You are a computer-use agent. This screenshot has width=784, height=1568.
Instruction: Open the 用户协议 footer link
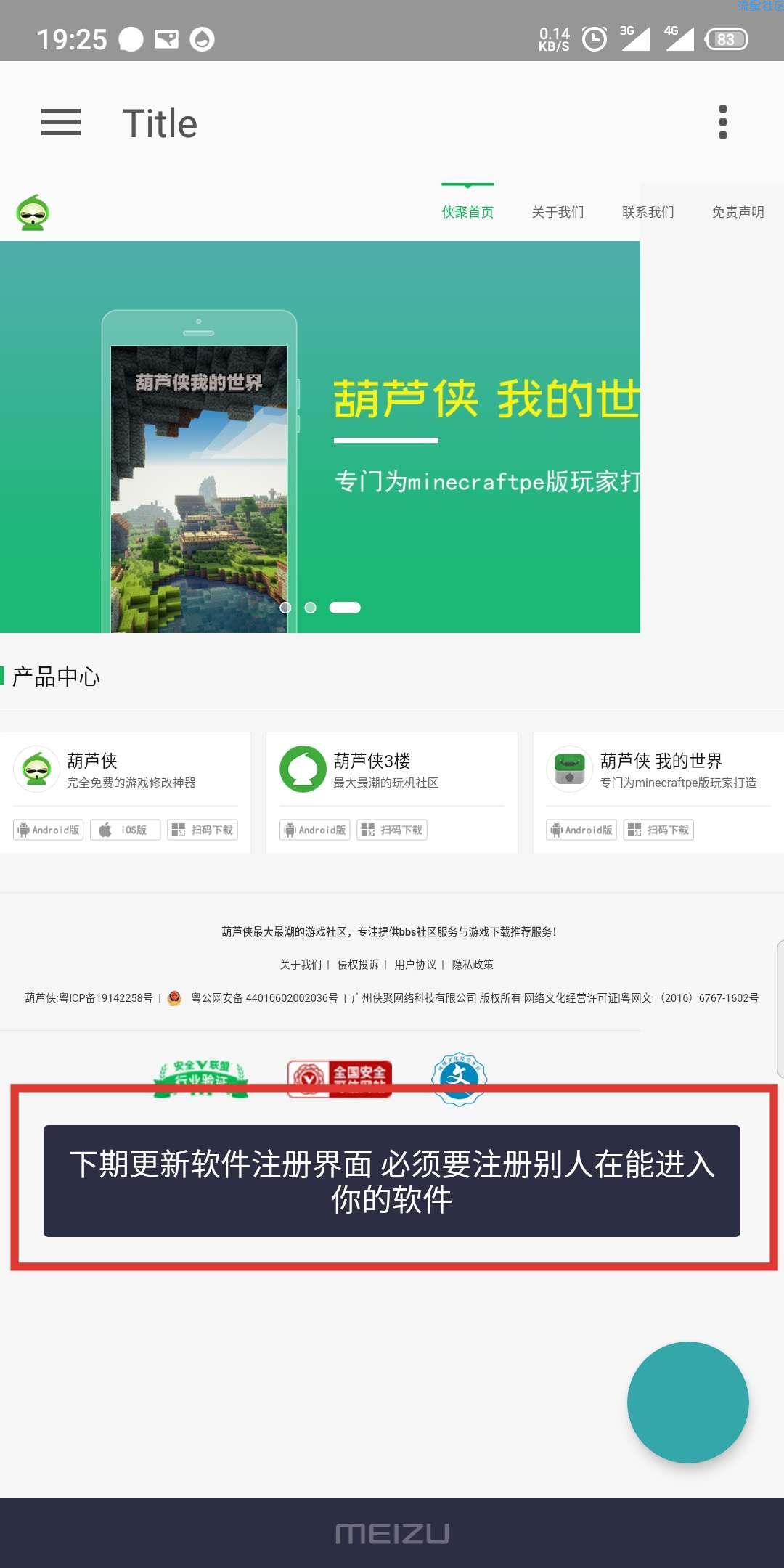[x=415, y=965]
